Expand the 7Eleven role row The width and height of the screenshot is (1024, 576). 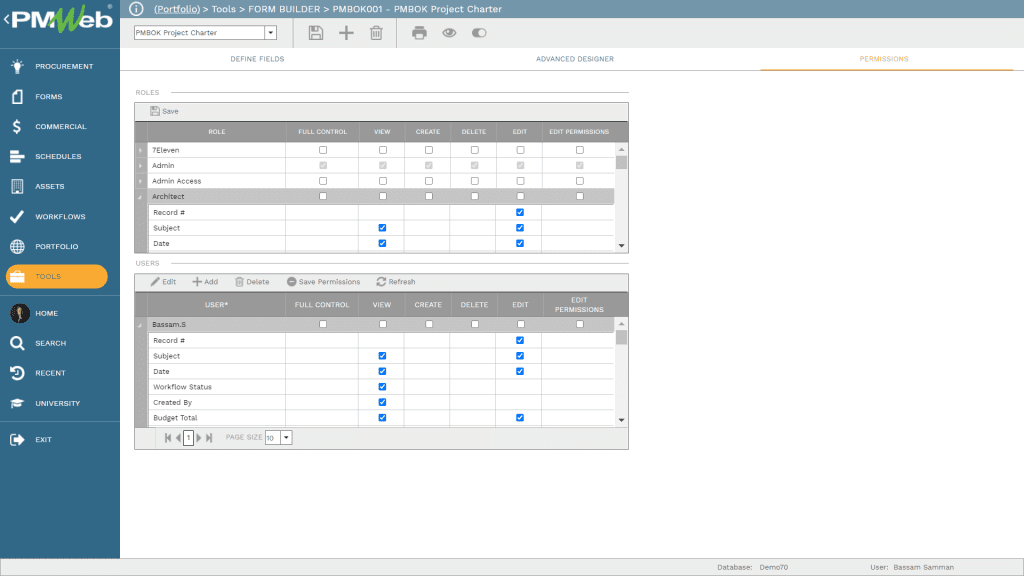pyautogui.click(x=140, y=150)
